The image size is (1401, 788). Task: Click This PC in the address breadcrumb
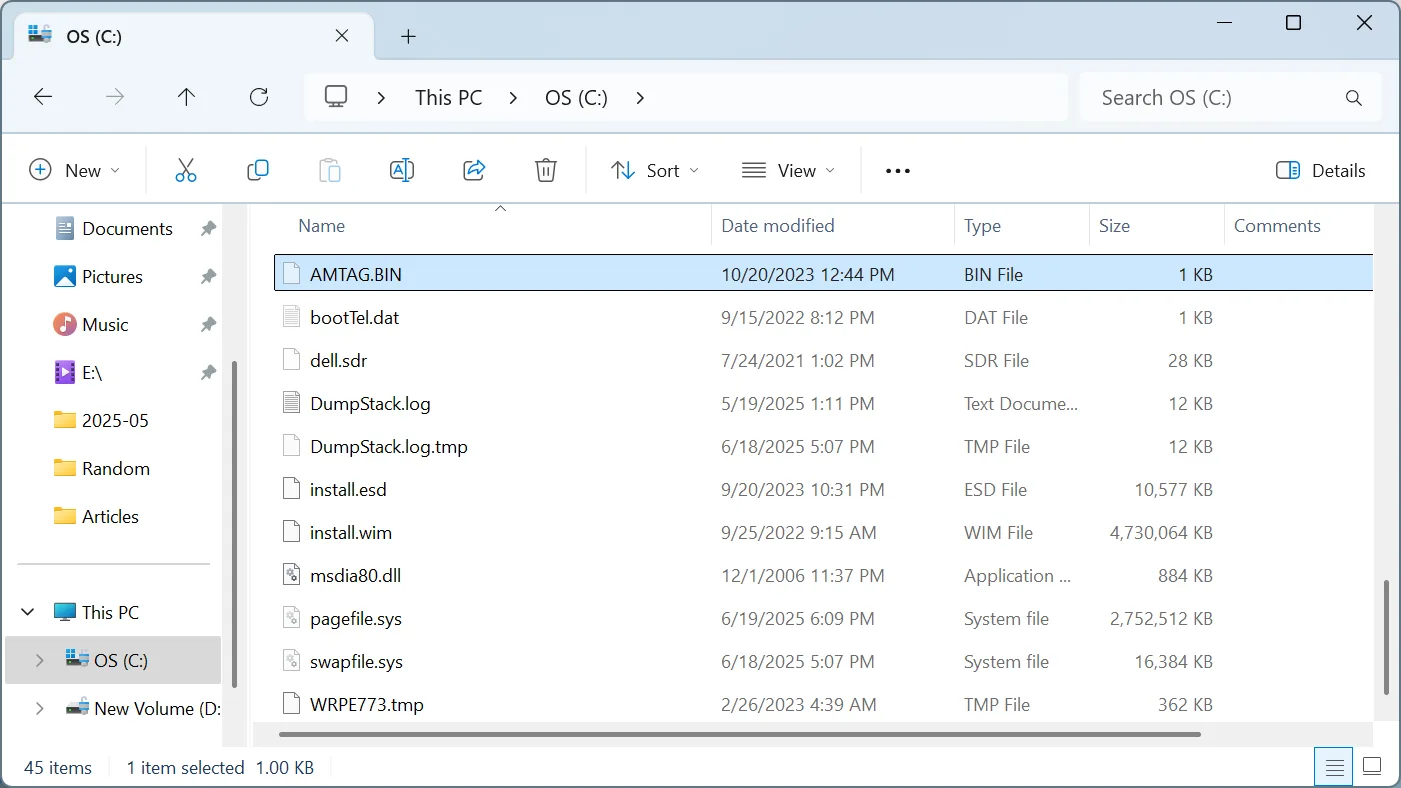click(449, 98)
